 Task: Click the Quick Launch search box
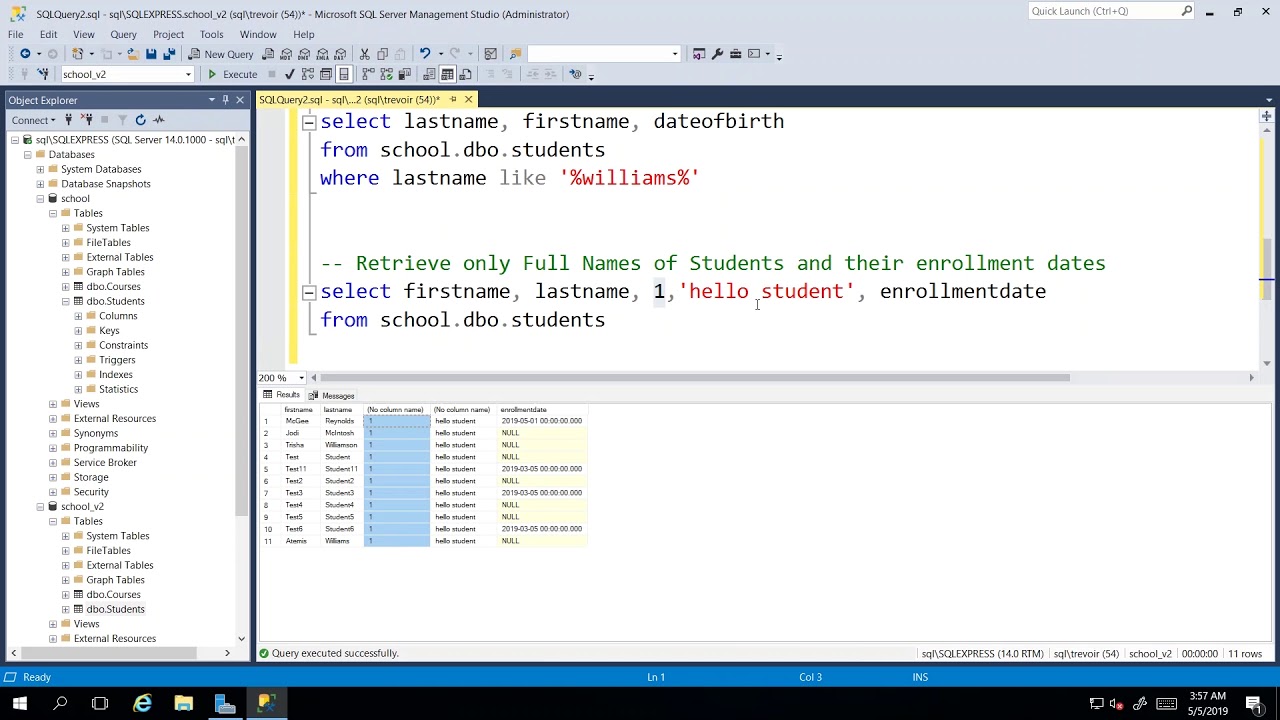tap(1104, 11)
